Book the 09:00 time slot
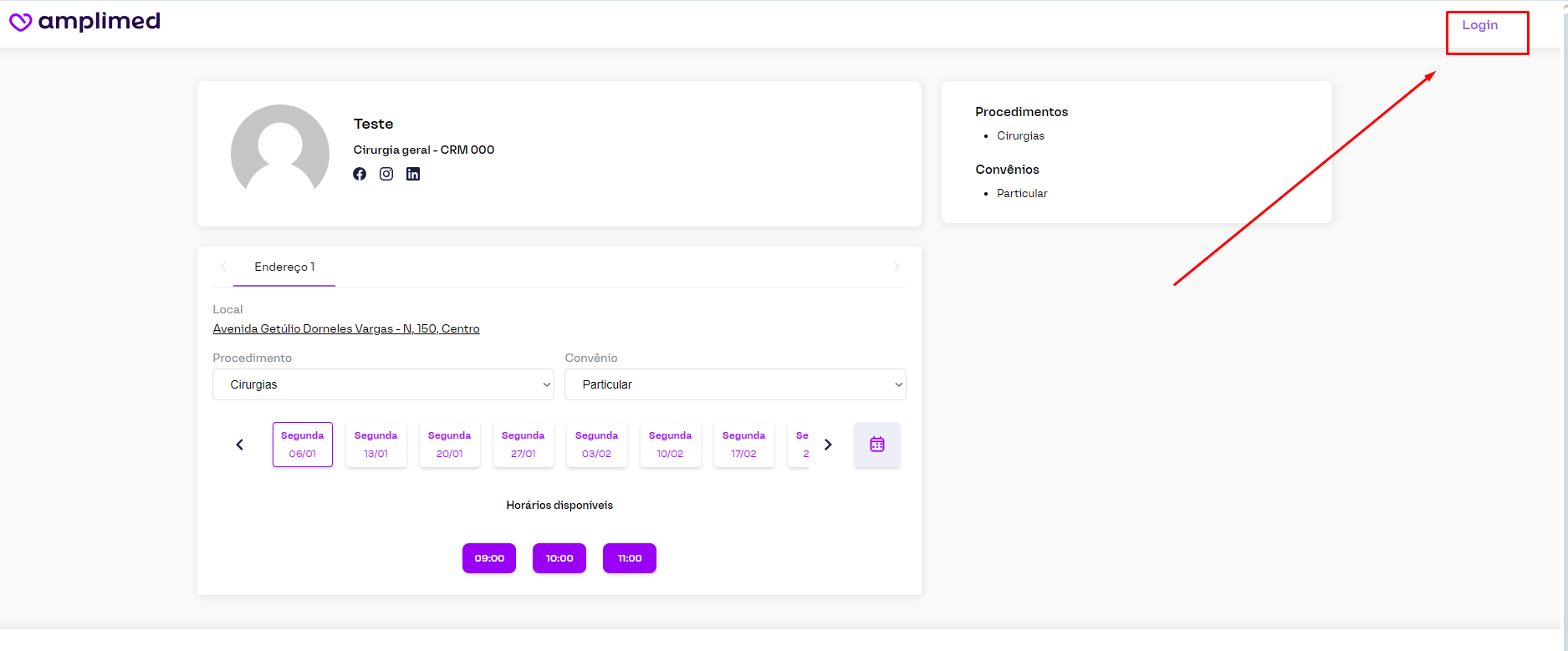 [x=489, y=558]
